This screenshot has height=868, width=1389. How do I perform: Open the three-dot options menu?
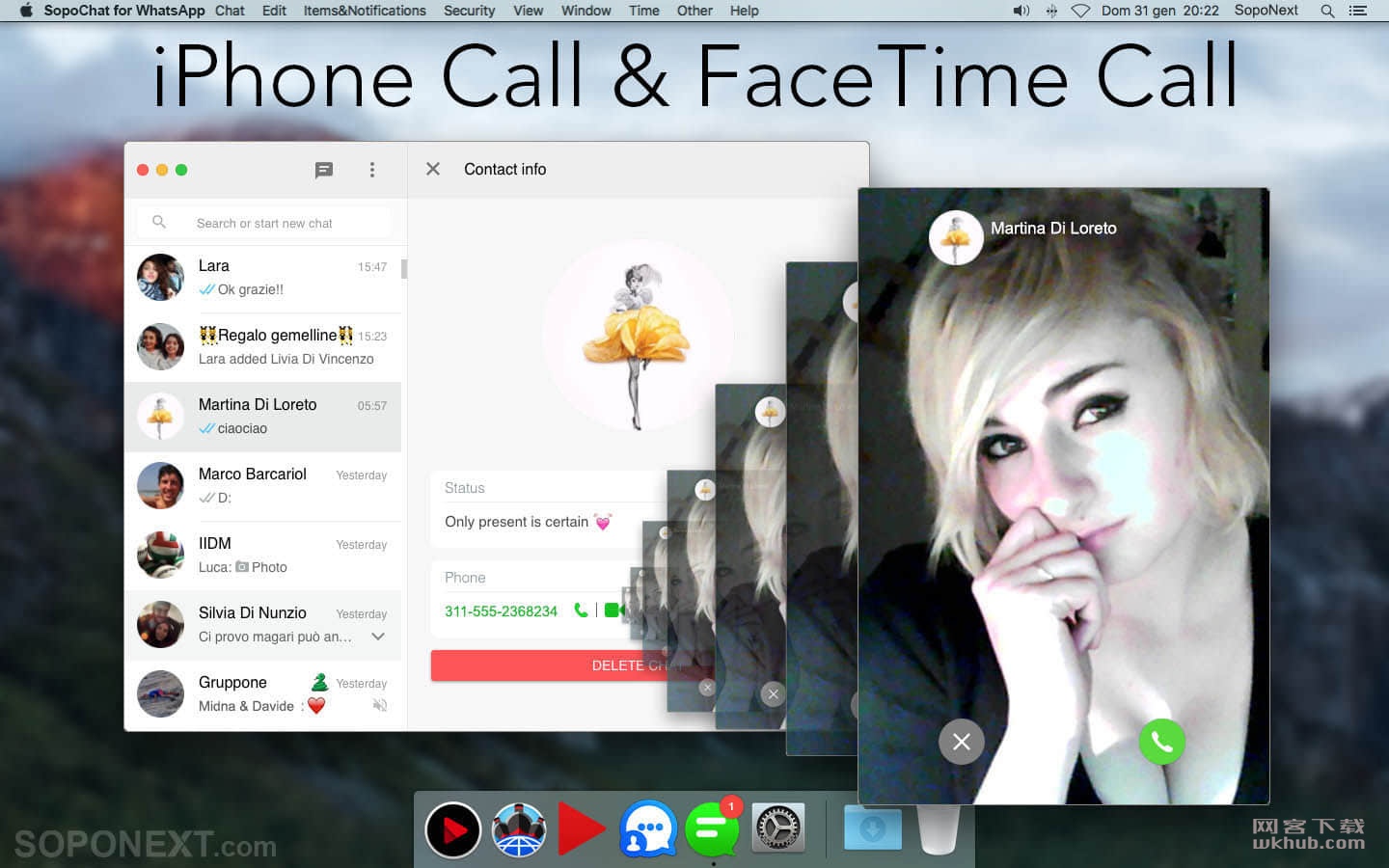tap(372, 170)
